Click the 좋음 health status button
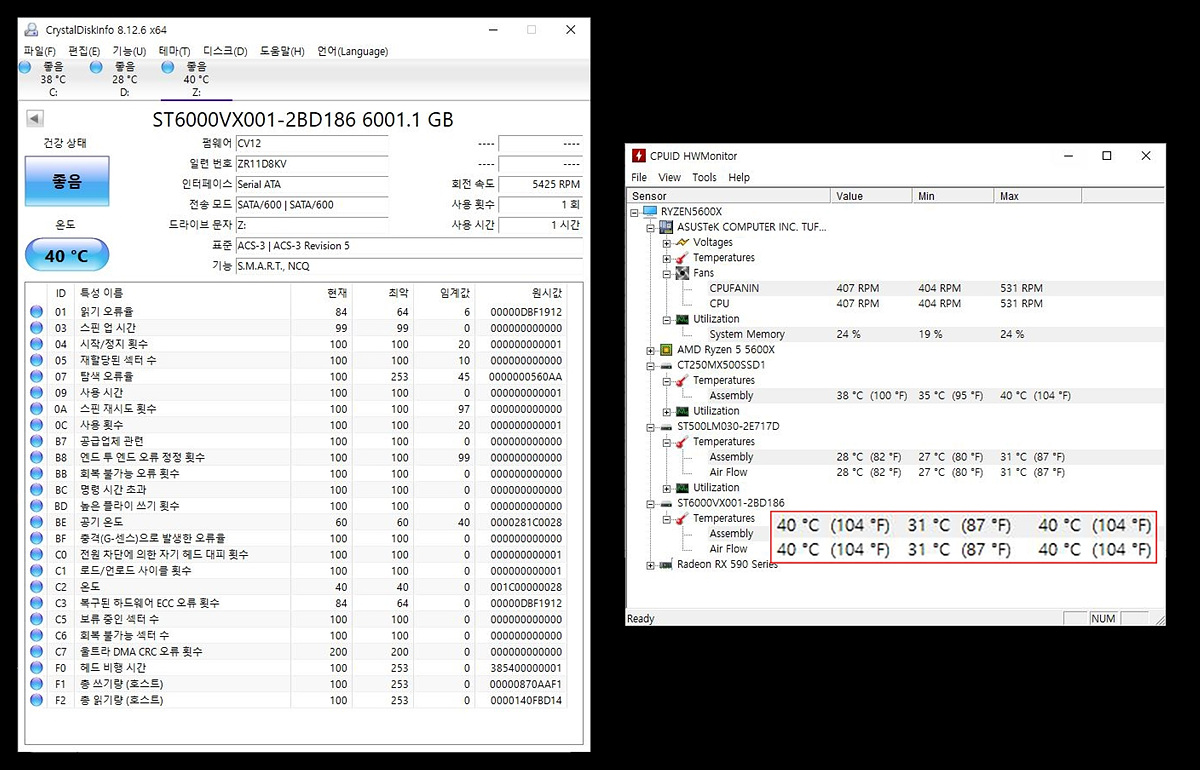Image resolution: width=1200 pixels, height=770 pixels. (x=67, y=181)
